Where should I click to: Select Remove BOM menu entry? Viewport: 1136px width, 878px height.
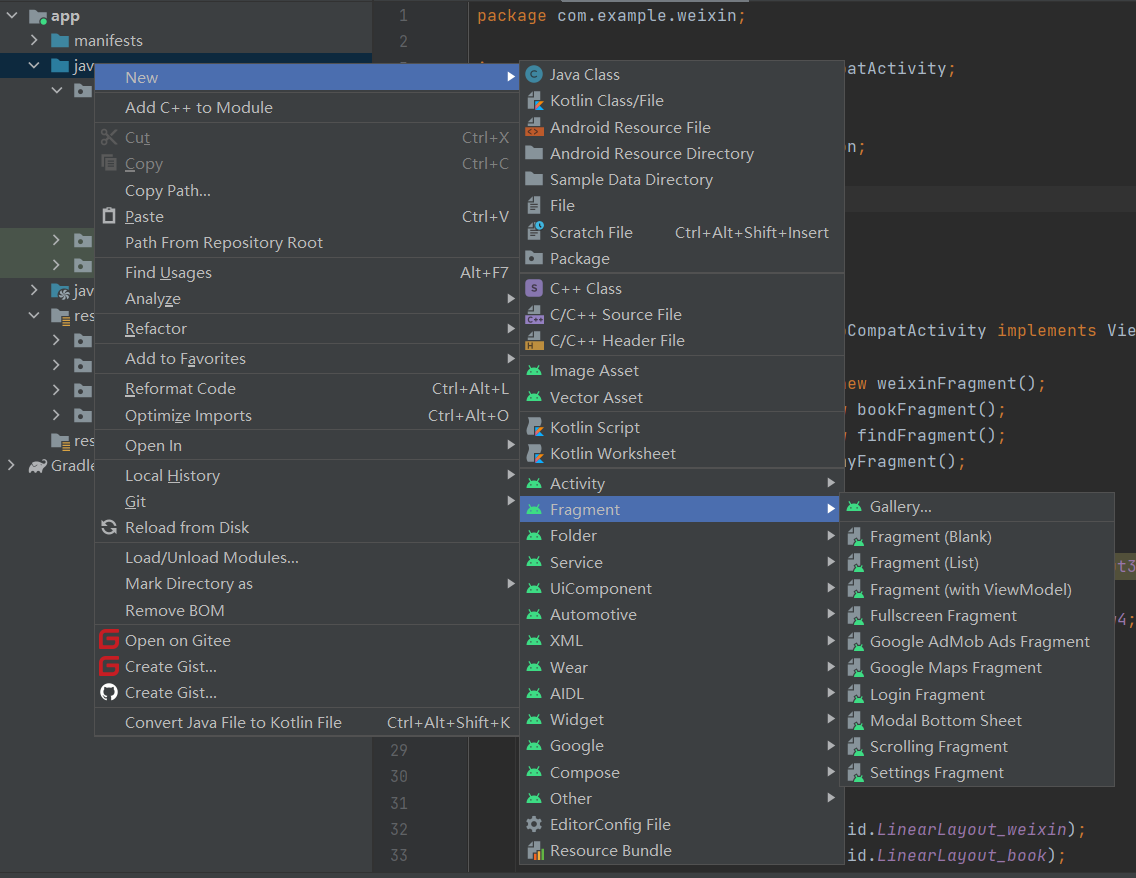point(306,611)
